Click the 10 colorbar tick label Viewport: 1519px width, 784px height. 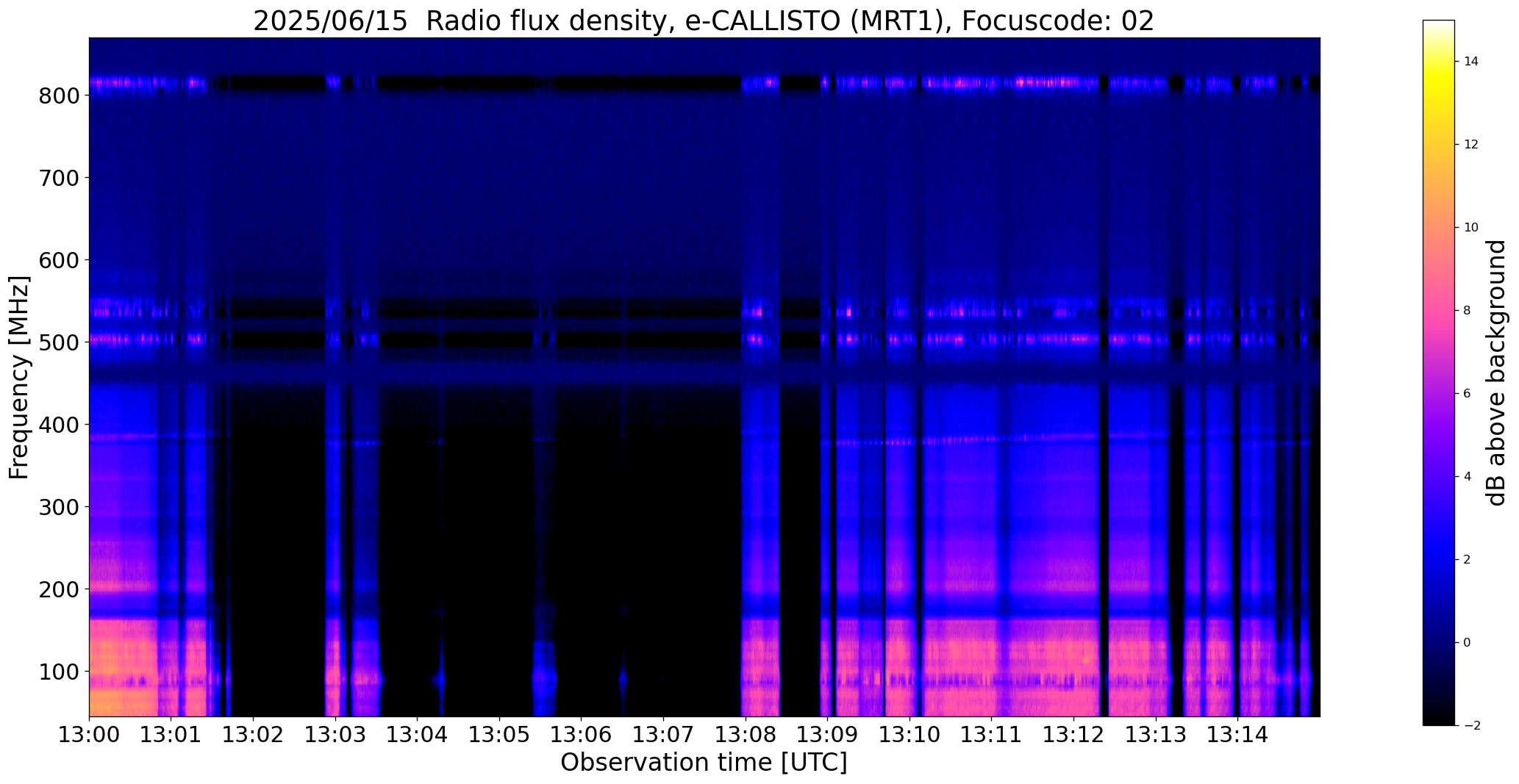1471,228
